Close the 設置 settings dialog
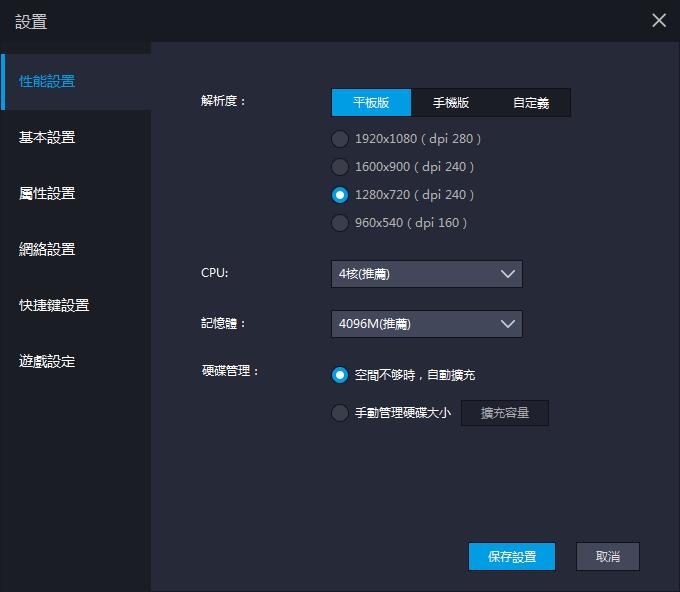 [x=658, y=21]
